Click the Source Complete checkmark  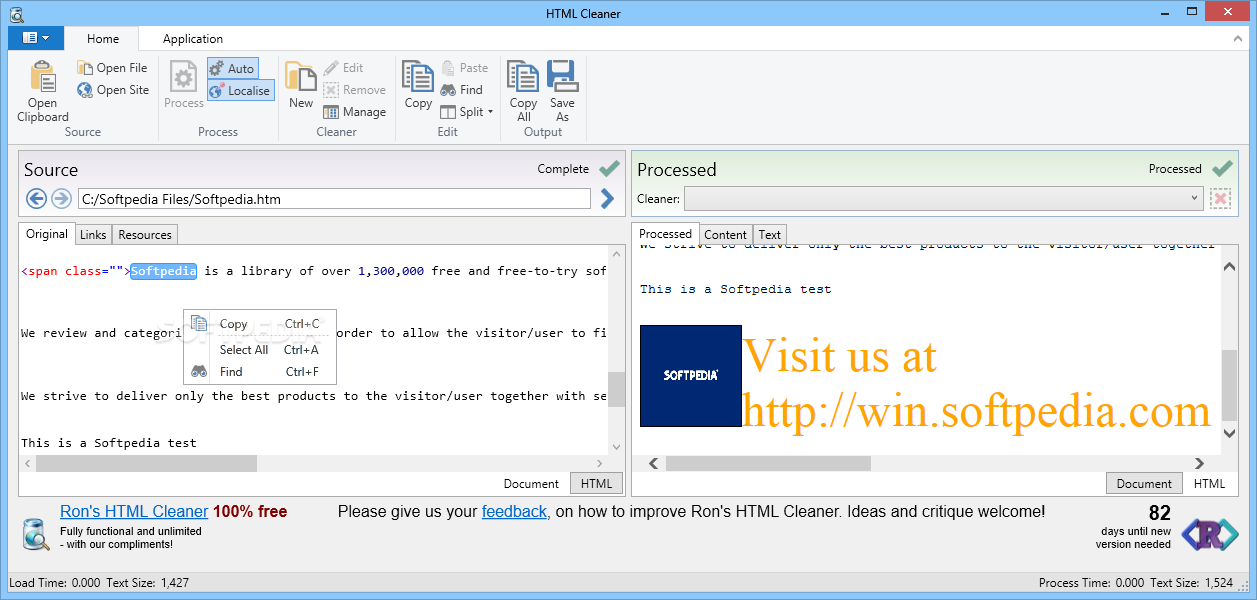coord(609,169)
